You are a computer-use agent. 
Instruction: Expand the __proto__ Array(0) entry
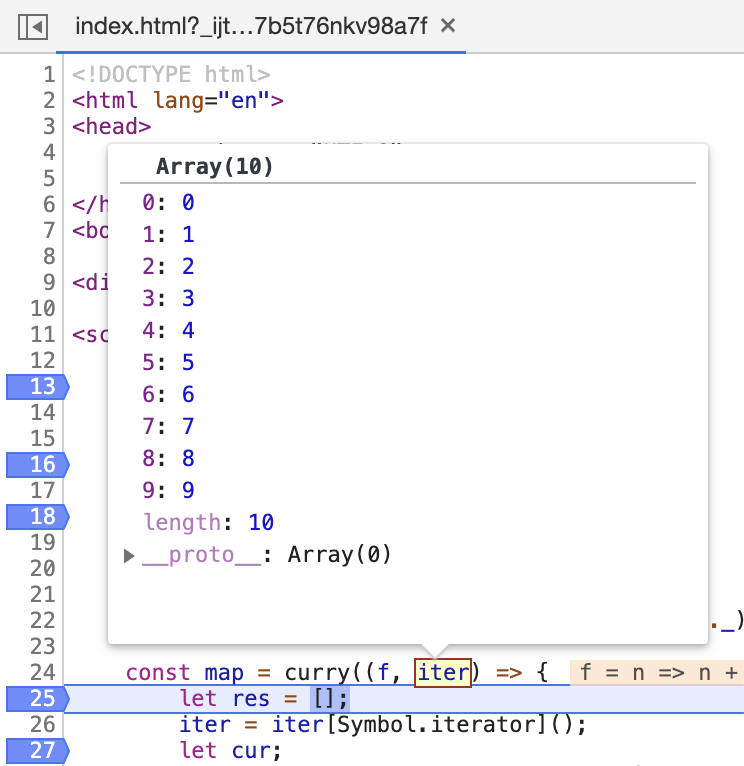[129, 555]
